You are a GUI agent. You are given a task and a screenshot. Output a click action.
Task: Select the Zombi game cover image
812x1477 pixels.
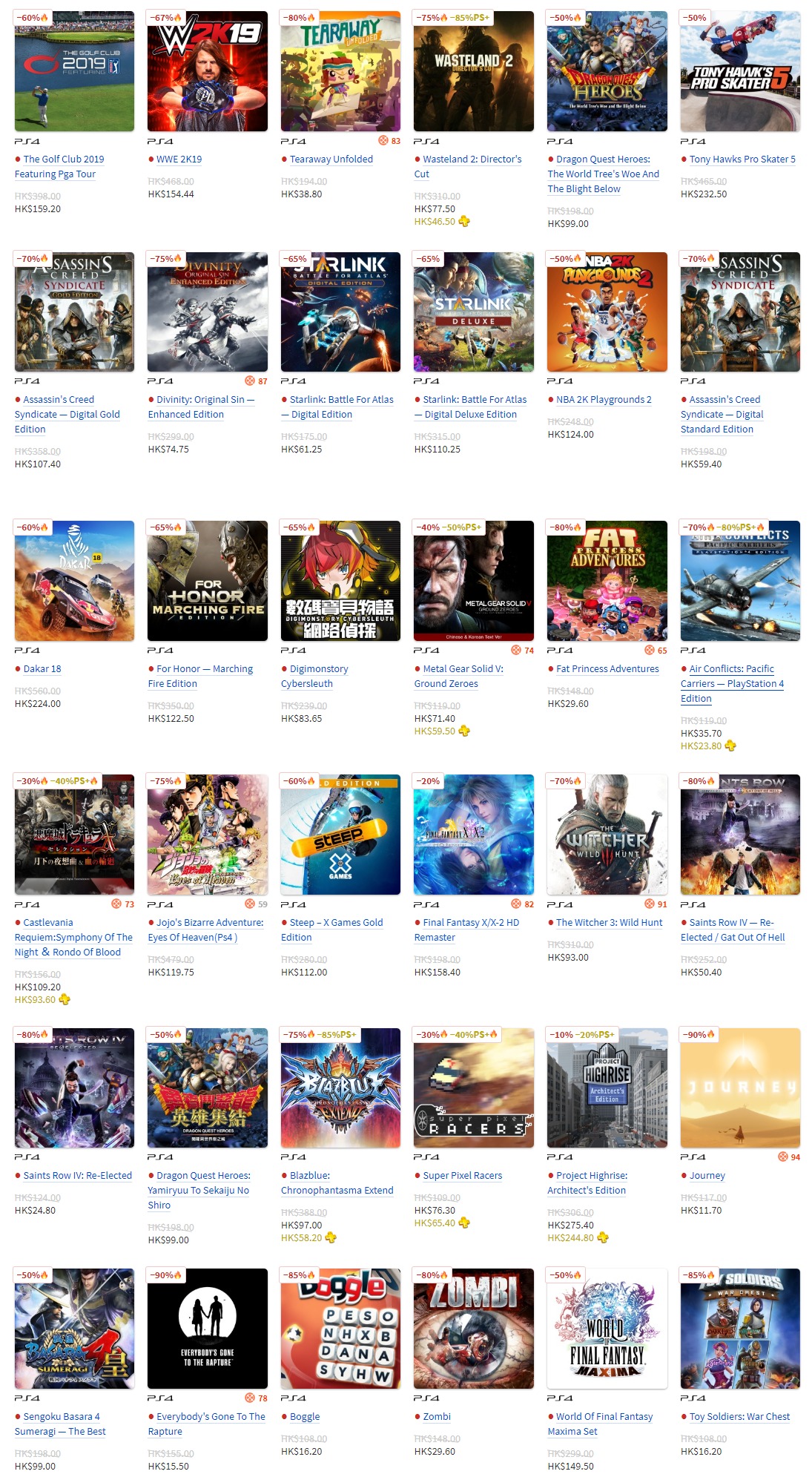point(474,1329)
